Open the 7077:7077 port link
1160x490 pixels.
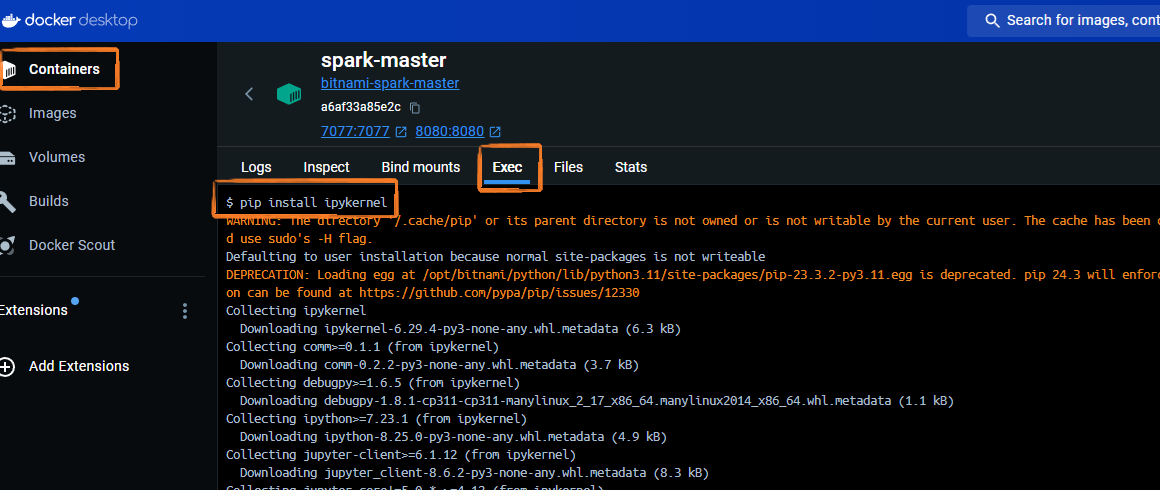click(x=355, y=132)
